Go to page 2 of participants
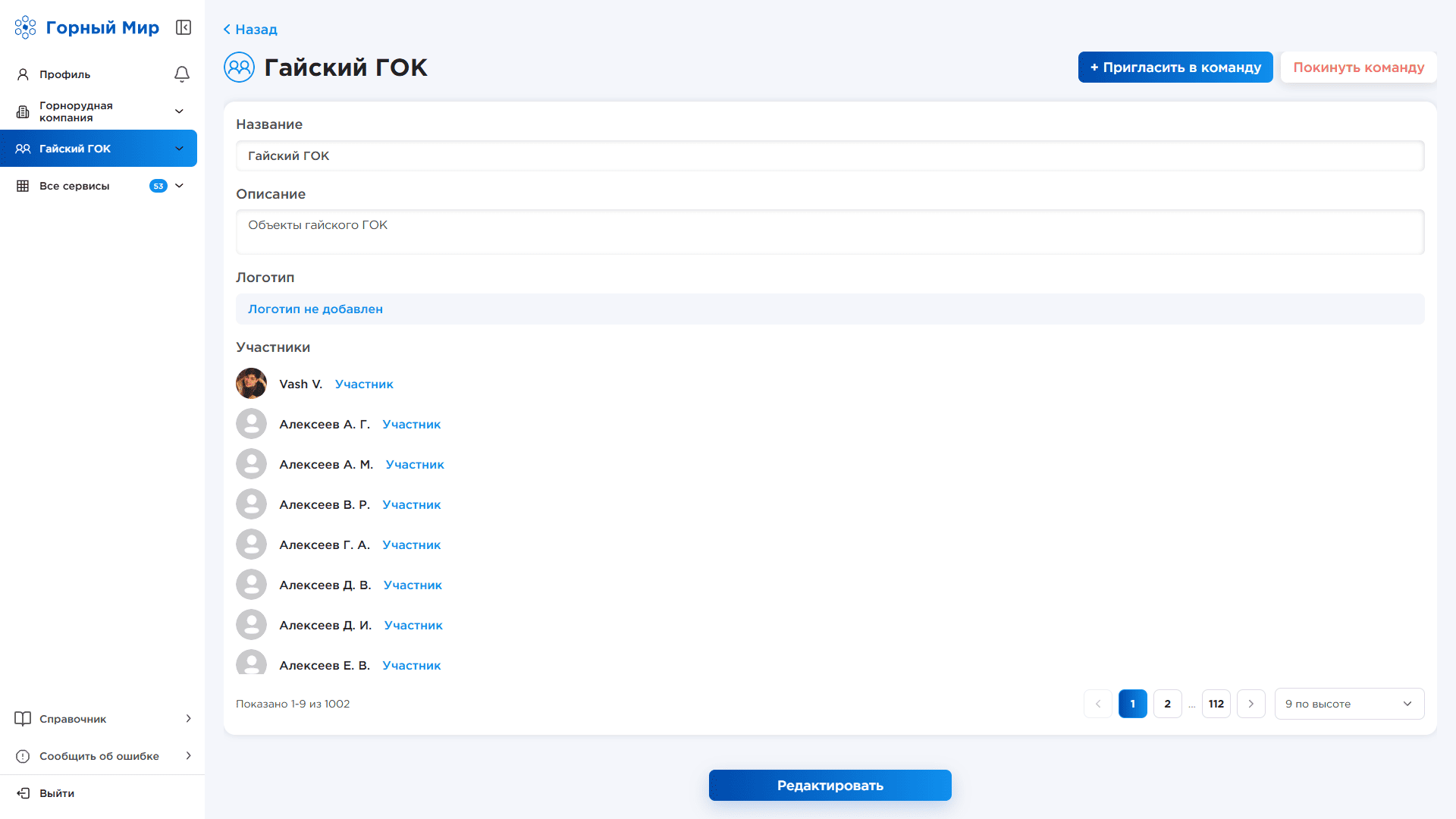The height and width of the screenshot is (819, 1456). (x=1167, y=704)
